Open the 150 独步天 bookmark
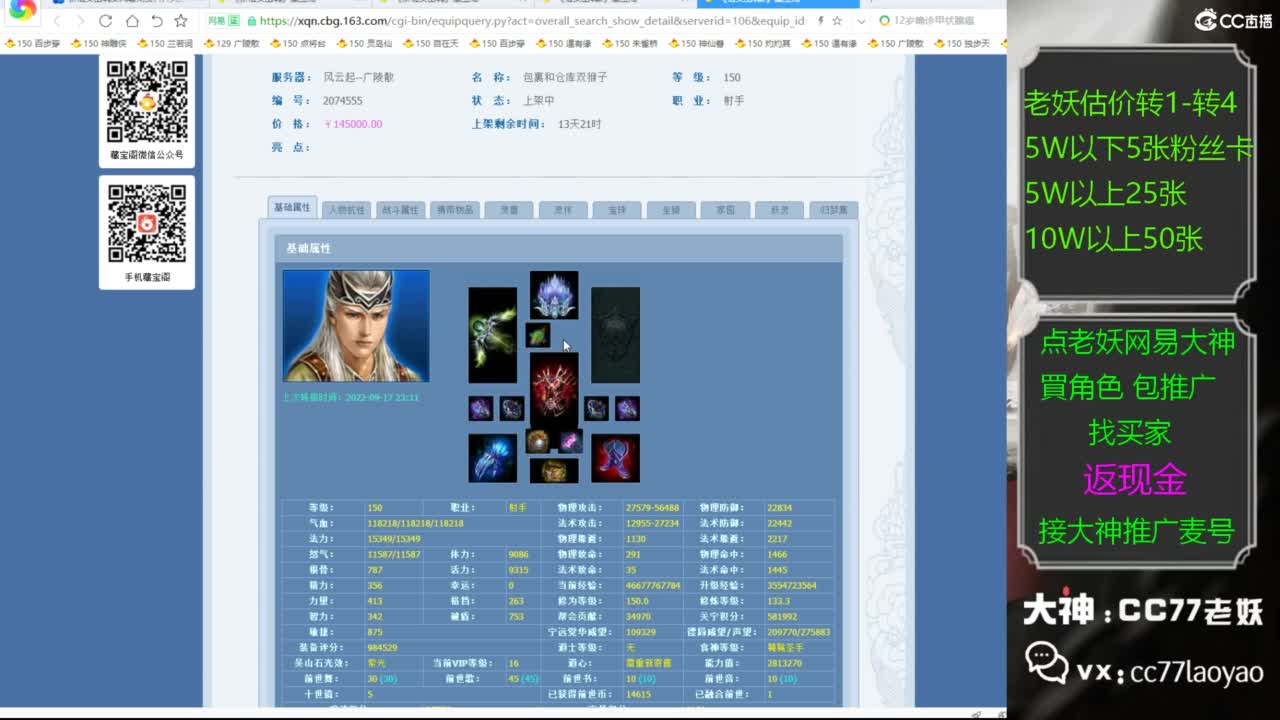Image resolution: width=1280 pixels, height=720 pixels. [x=962, y=43]
